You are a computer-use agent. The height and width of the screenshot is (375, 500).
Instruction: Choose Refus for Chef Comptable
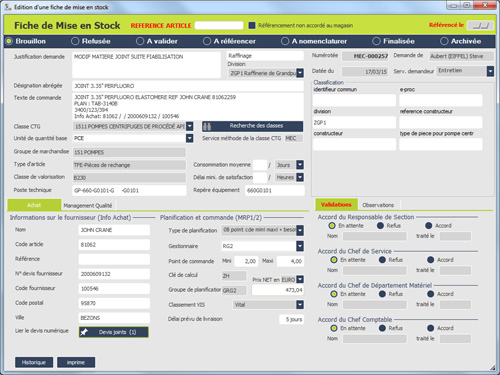click(x=382, y=328)
